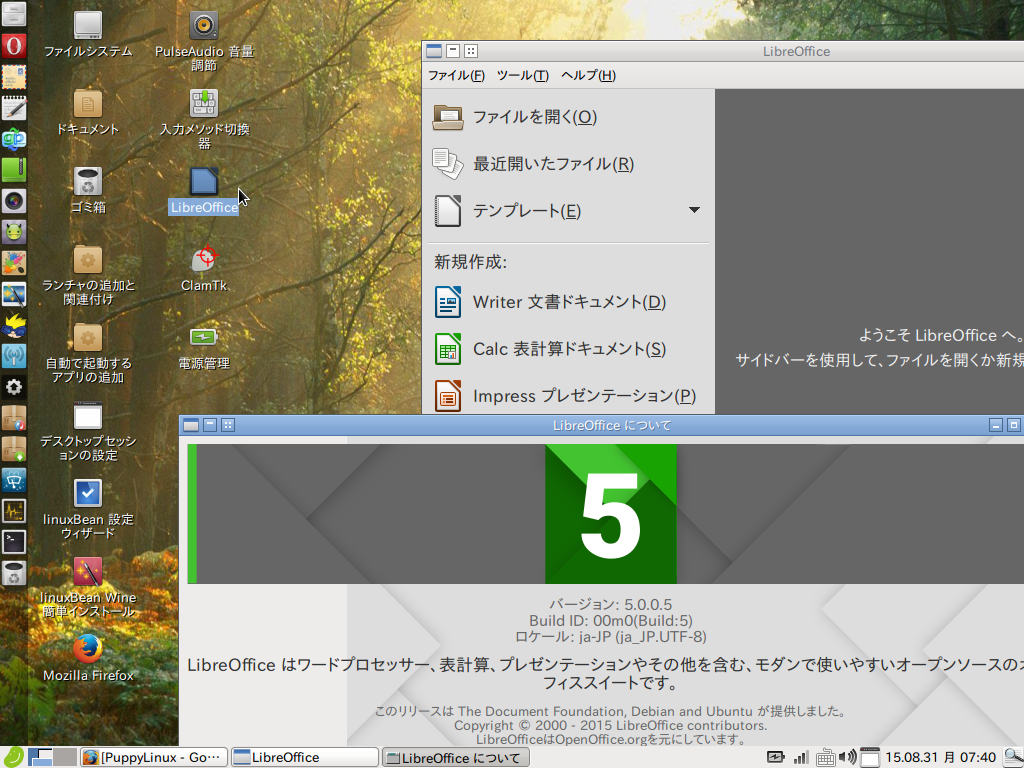Screen dimensions: 1024x768
Task: Open the terminal icon in dock
Action: pyautogui.click(x=14, y=541)
